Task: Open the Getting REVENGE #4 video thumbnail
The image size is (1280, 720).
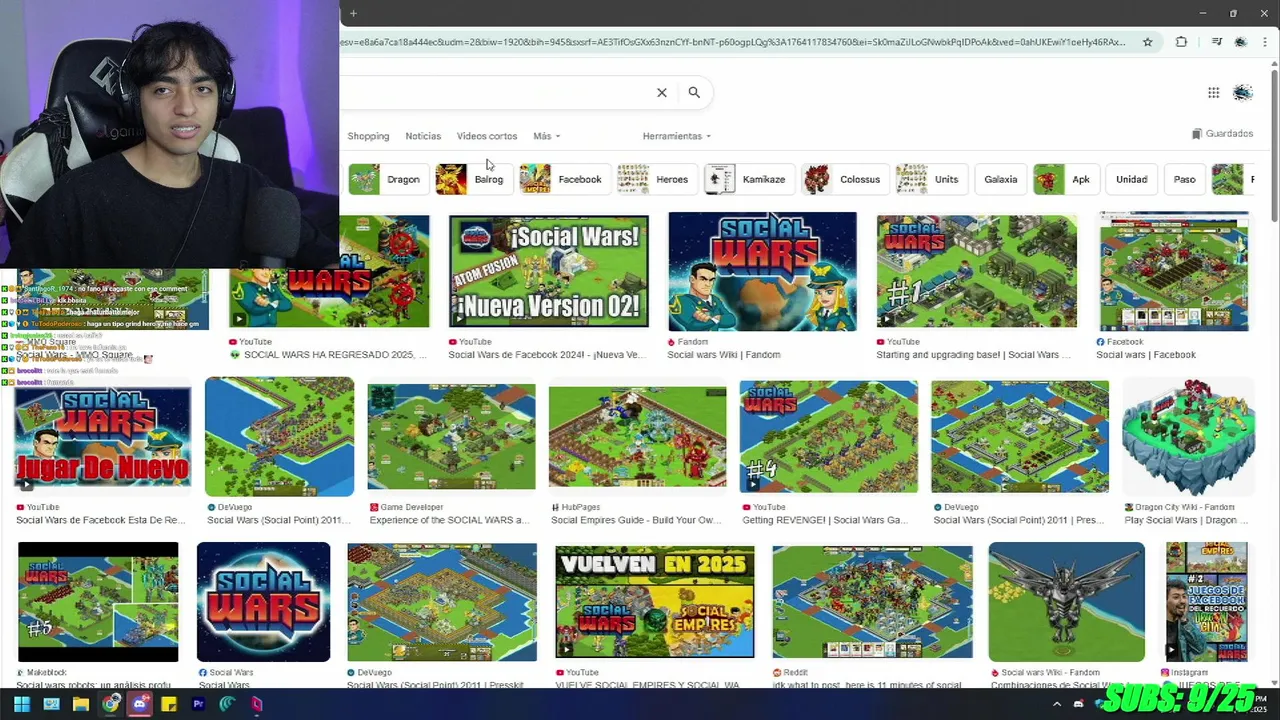Action: 828,436
